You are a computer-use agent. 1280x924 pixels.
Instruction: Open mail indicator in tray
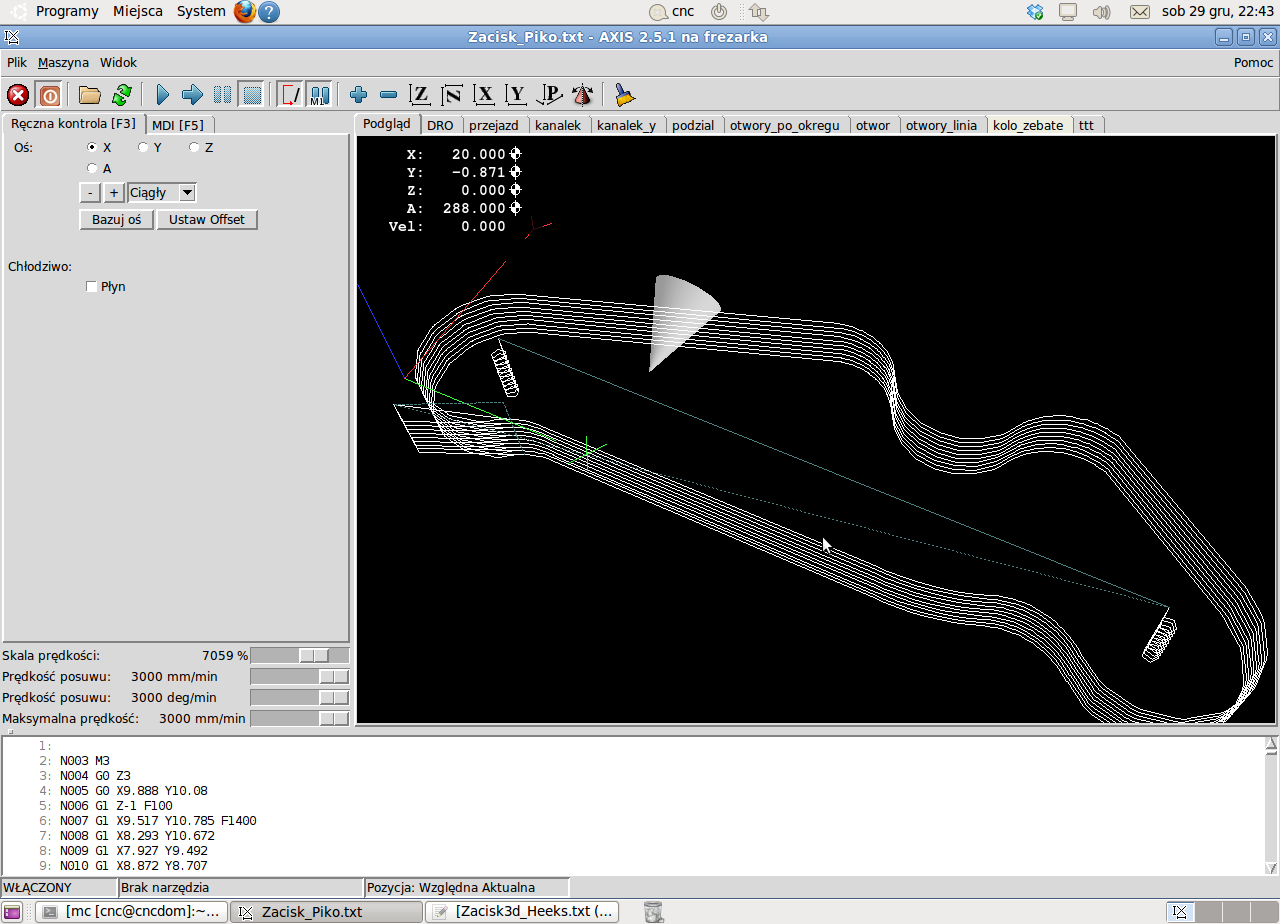[1139, 12]
